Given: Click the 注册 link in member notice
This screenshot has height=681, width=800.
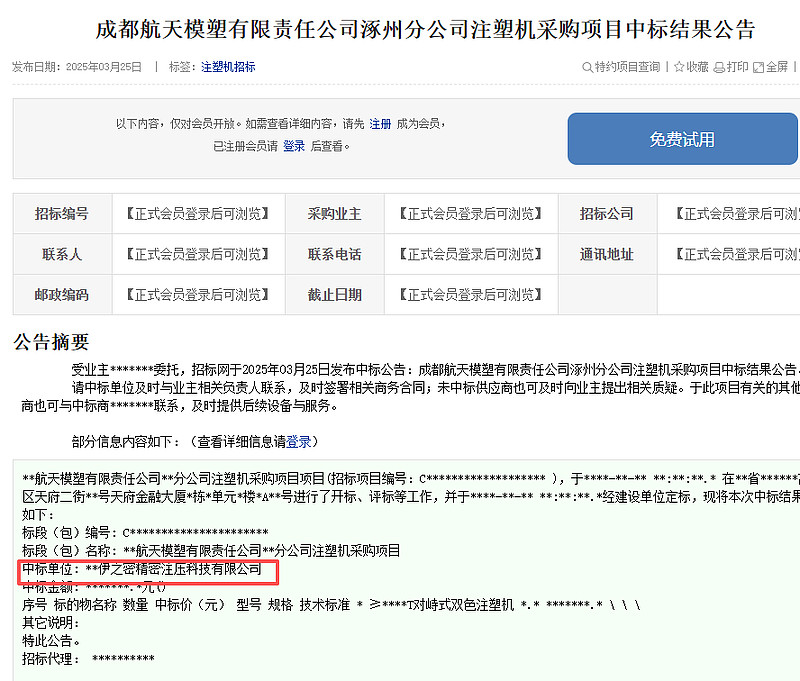Looking at the screenshot, I should 380,124.
